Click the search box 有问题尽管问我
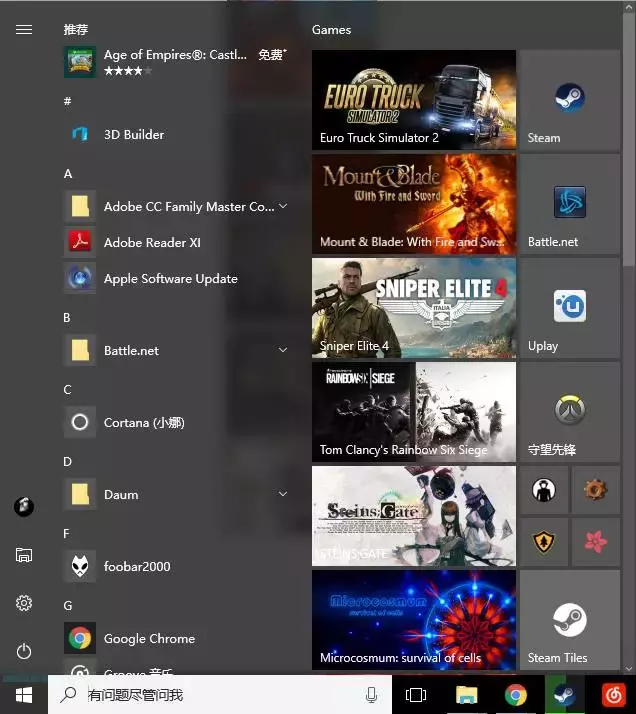The height and width of the screenshot is (714, 636). tap(219, 695)
